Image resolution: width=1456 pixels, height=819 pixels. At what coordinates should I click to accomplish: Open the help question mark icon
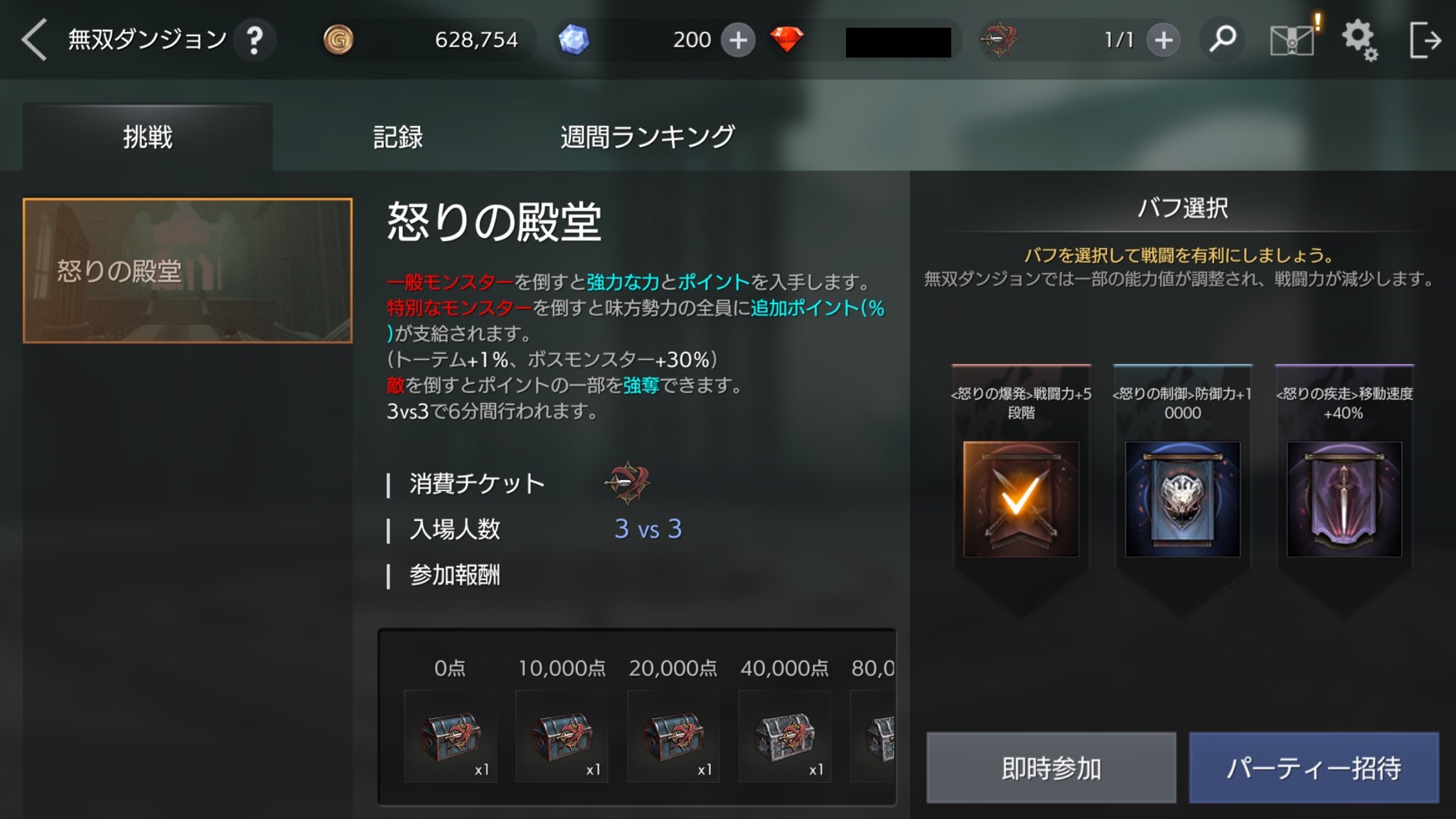coord(254,40)
